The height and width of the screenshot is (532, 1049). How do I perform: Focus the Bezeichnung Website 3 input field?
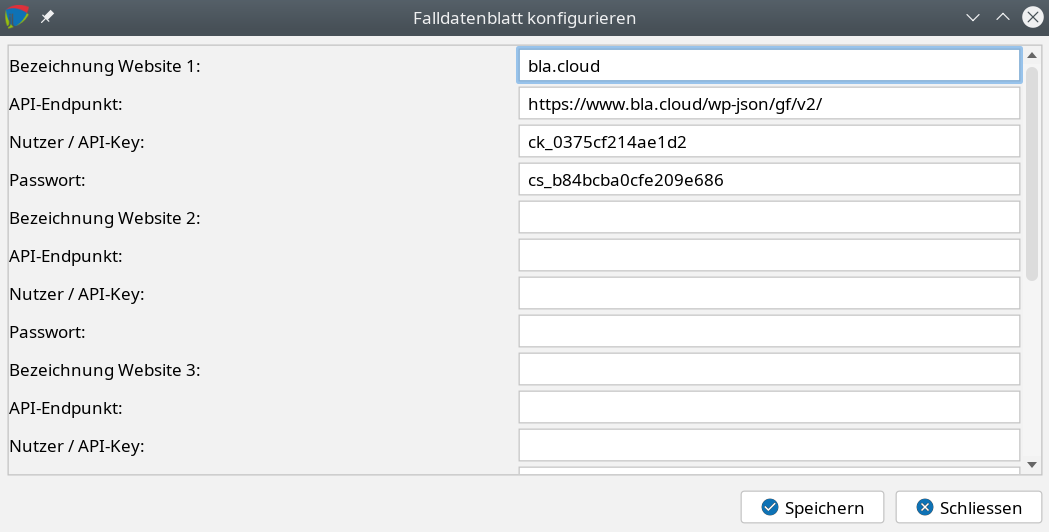pos(768,370)
